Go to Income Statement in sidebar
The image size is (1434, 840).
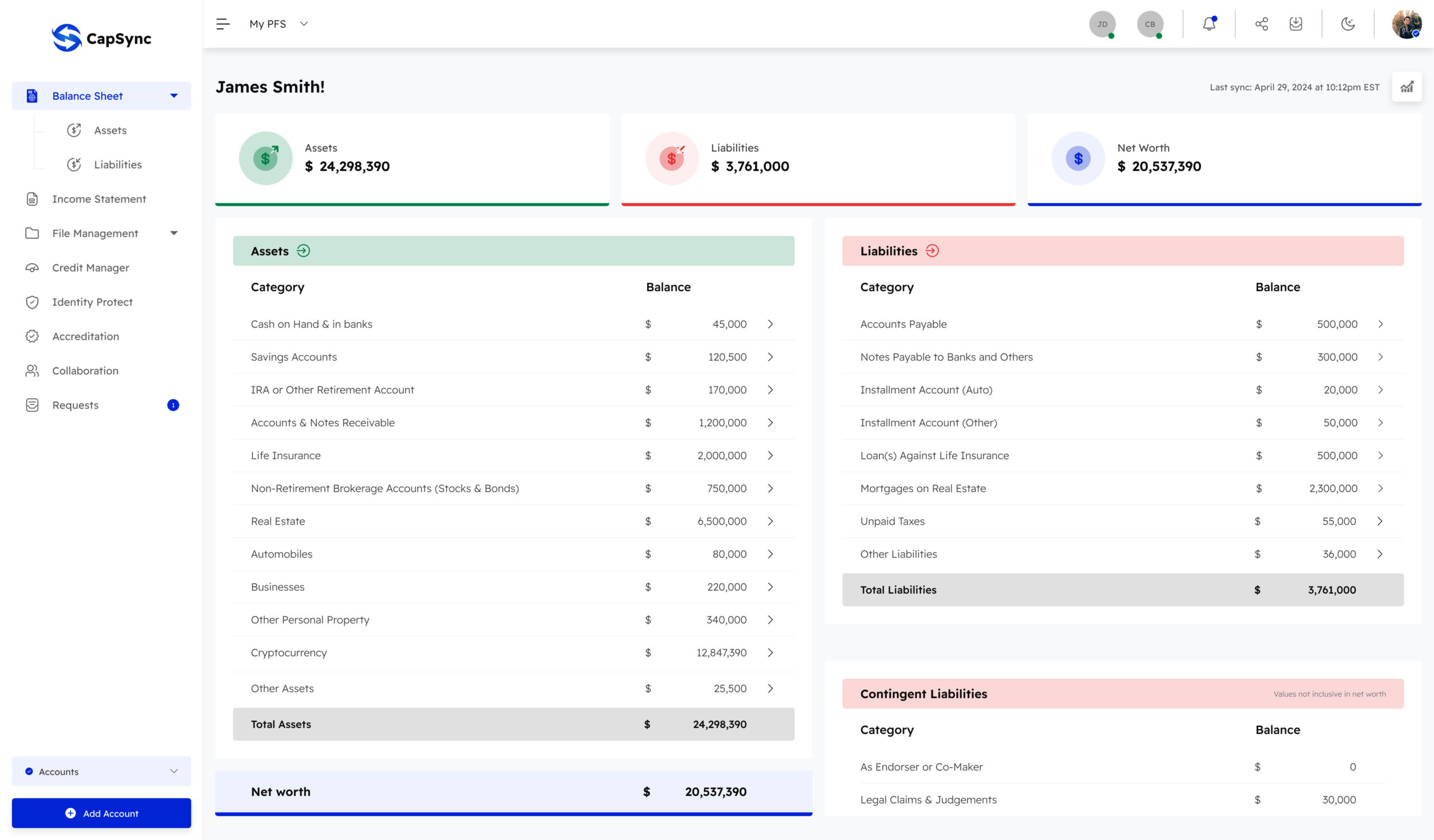[x=99, y=199]
